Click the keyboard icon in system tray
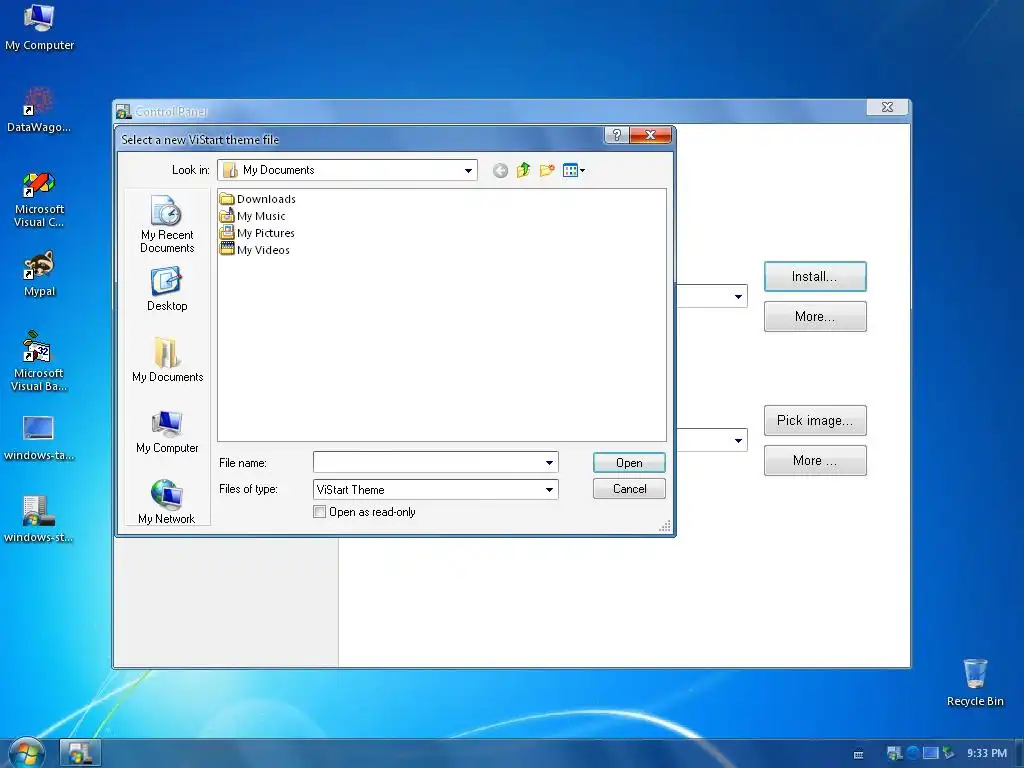This screenshot has height=768, width=1024. (858, 754)
